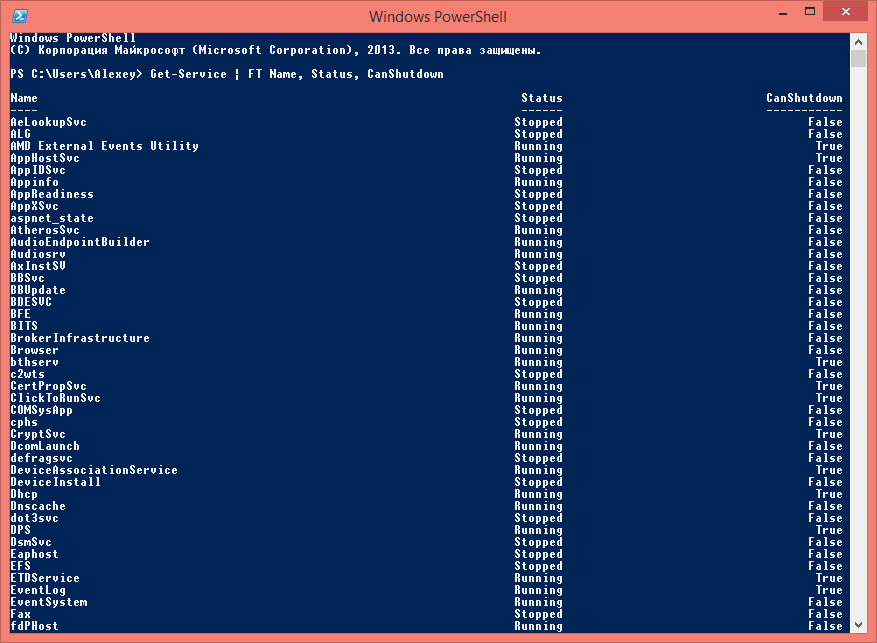The width and height of the screenshot is (877, 643).
Task: Select the EFS service name
Action: 21,566
